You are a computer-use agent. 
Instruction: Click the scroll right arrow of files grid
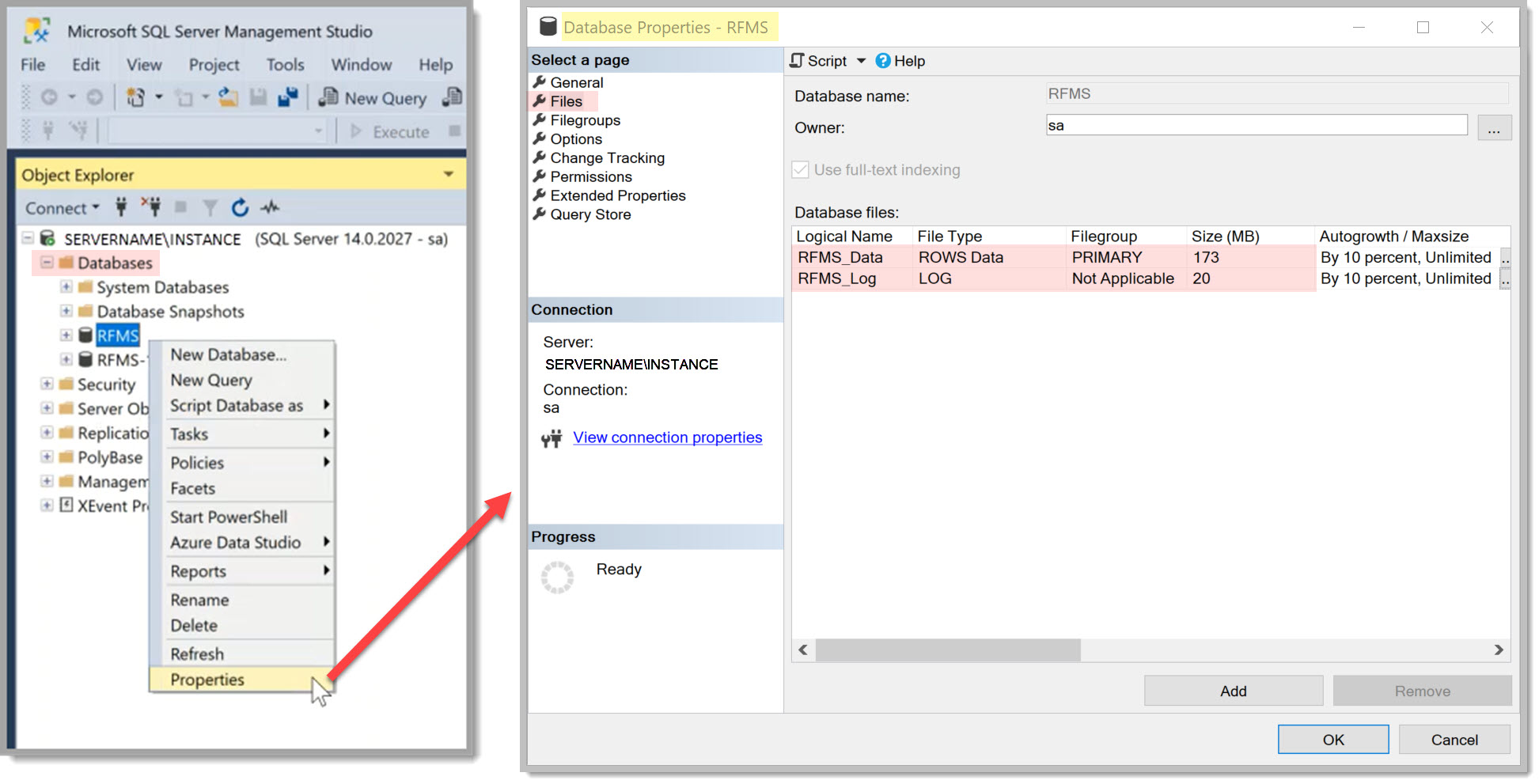1499,650
